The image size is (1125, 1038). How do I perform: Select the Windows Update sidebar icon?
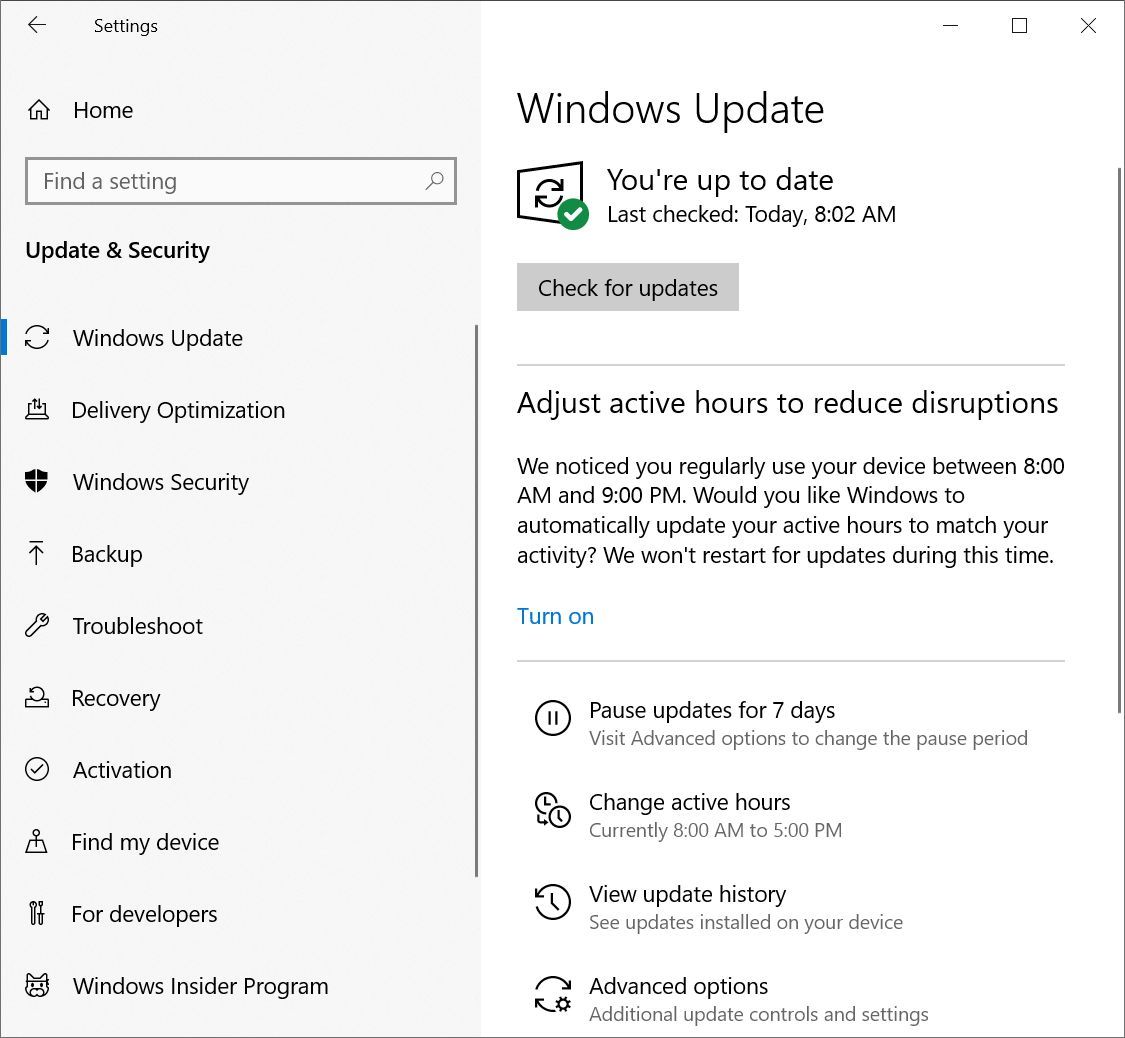point(37,338)
